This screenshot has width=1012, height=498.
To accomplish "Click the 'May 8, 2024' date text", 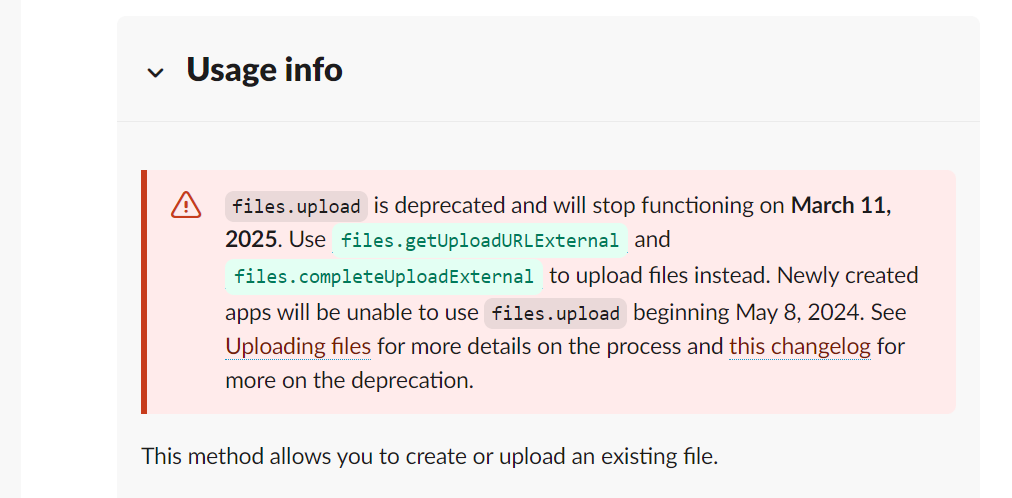I will click(x=799, y=313).
